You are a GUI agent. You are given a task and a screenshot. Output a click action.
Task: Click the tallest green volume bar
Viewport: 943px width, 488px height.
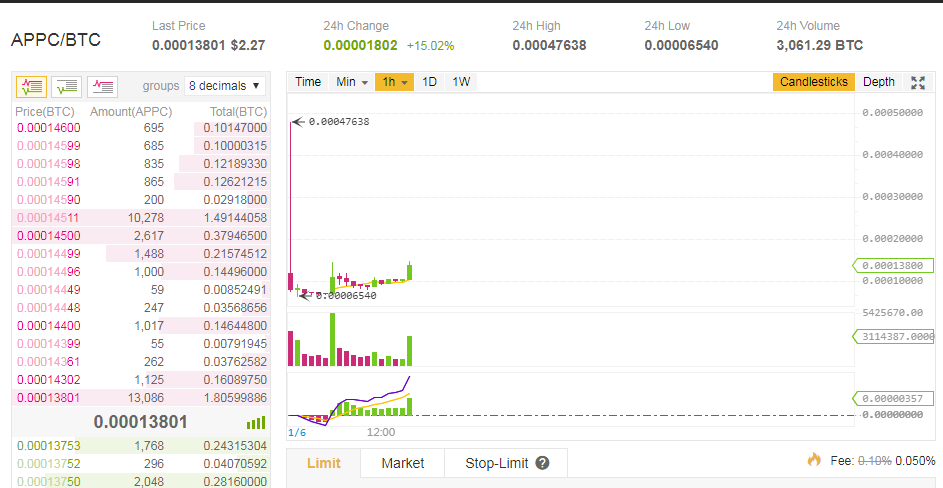pos(332,339)
